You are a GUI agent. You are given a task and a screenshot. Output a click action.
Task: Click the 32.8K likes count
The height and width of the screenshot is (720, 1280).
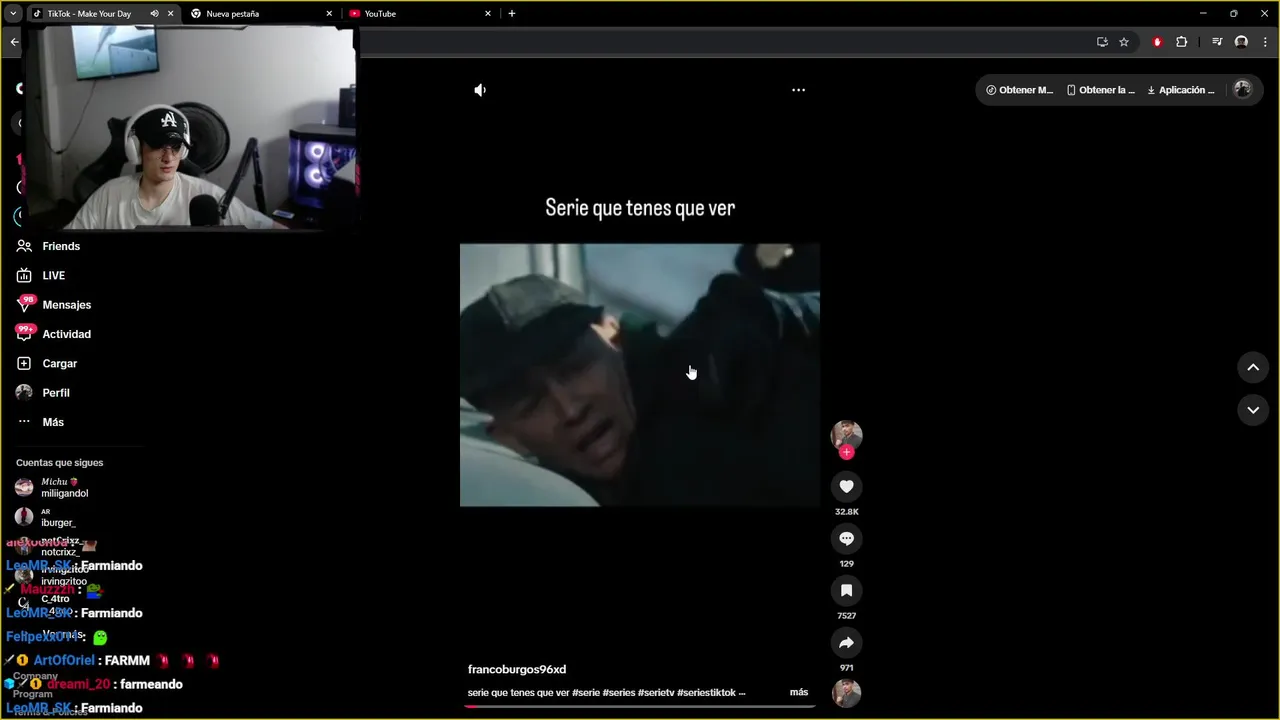point(846,512)
